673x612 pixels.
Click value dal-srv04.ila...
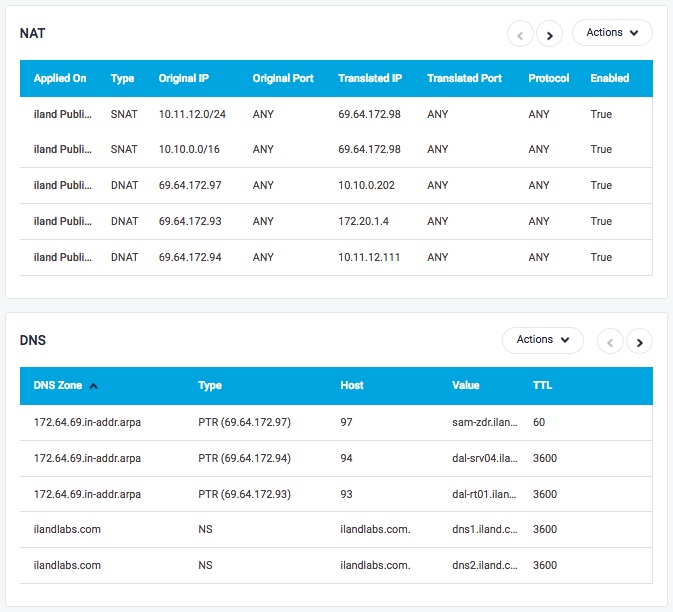(x=485, y=458)
